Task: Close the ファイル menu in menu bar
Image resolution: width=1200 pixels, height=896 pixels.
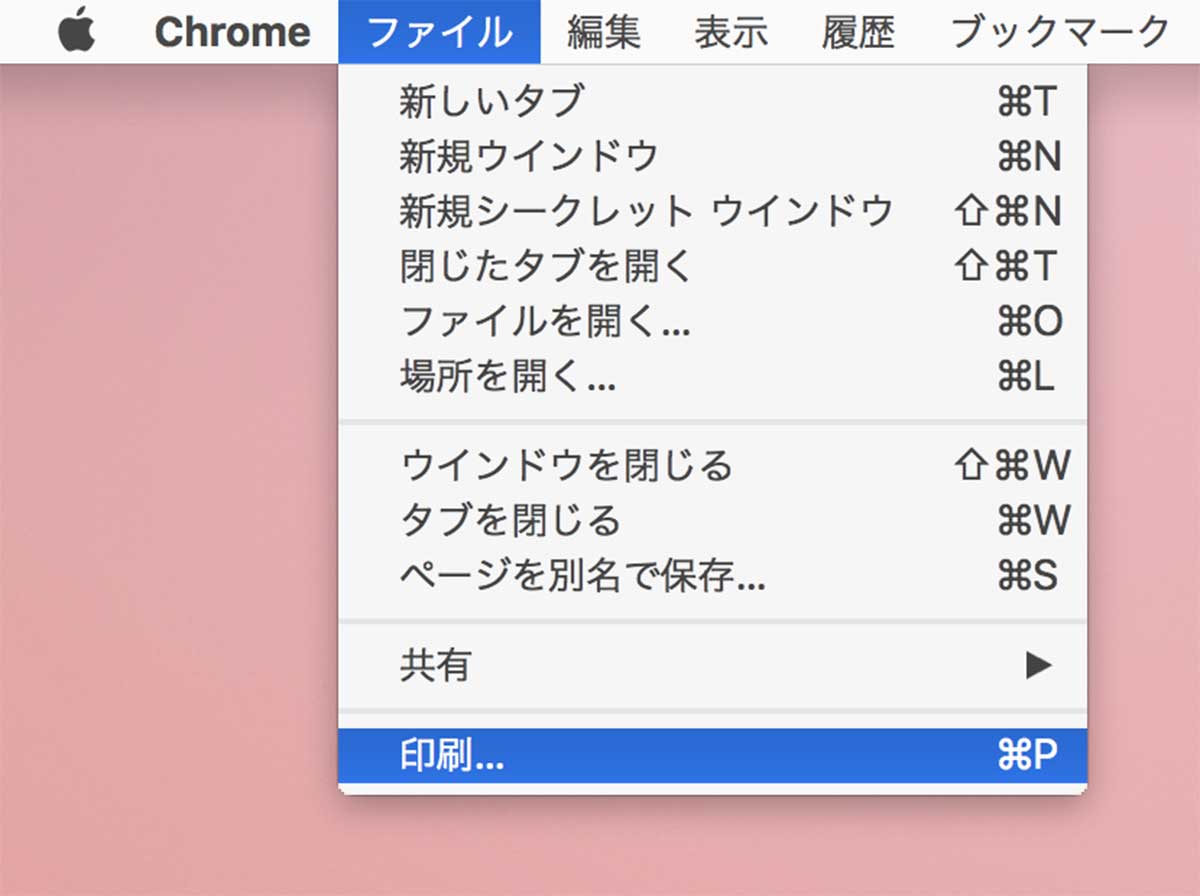Action: tap(439, 32)
